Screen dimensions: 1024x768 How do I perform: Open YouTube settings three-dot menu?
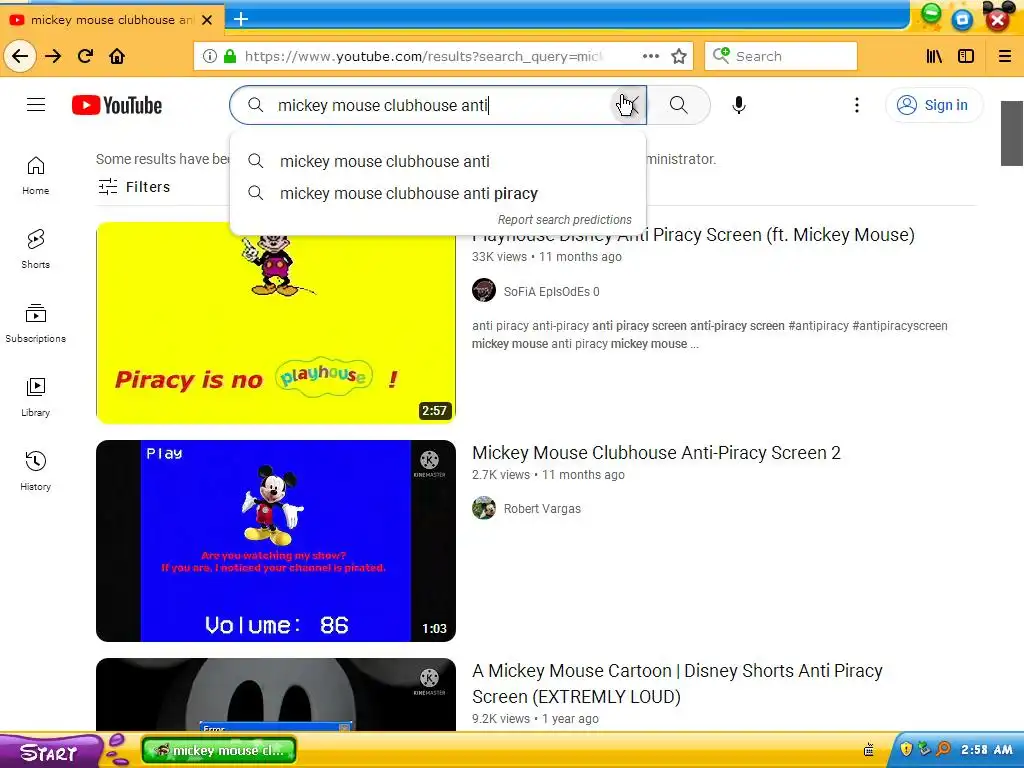pos(857,105)
